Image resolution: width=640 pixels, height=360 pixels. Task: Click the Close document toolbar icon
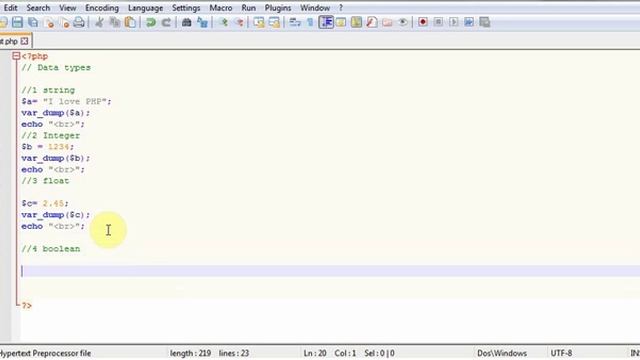point(49,22)
